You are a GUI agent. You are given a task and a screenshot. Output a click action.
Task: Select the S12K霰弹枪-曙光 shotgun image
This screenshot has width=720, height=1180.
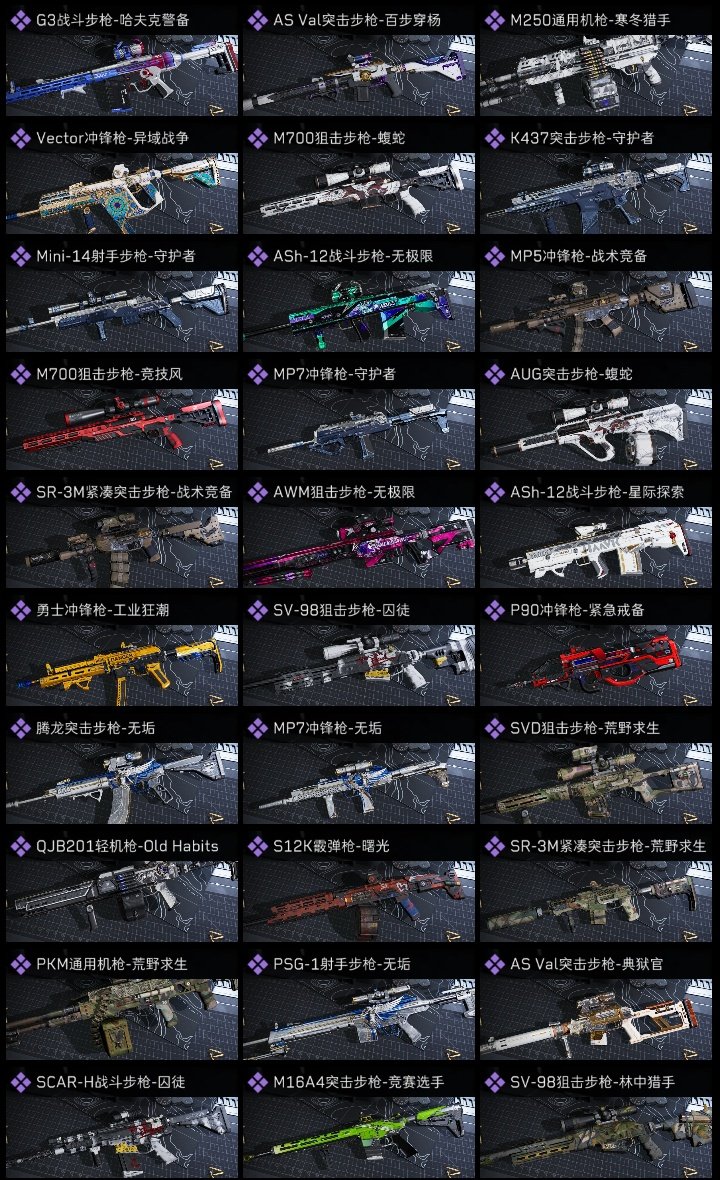pos(359,902)
